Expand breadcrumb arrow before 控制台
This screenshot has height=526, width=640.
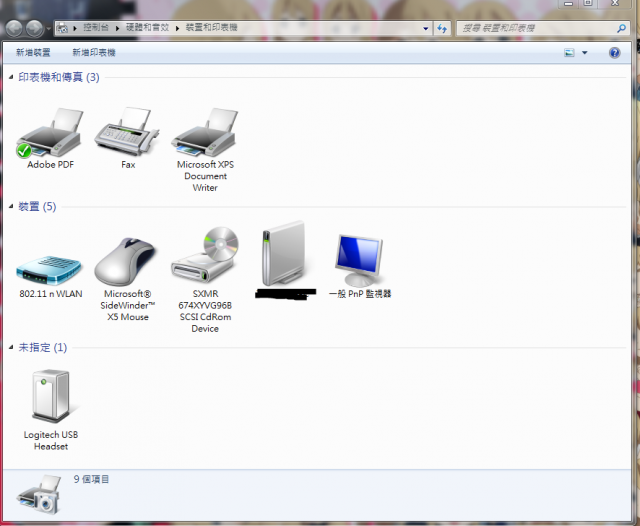[x=75, y=28]
